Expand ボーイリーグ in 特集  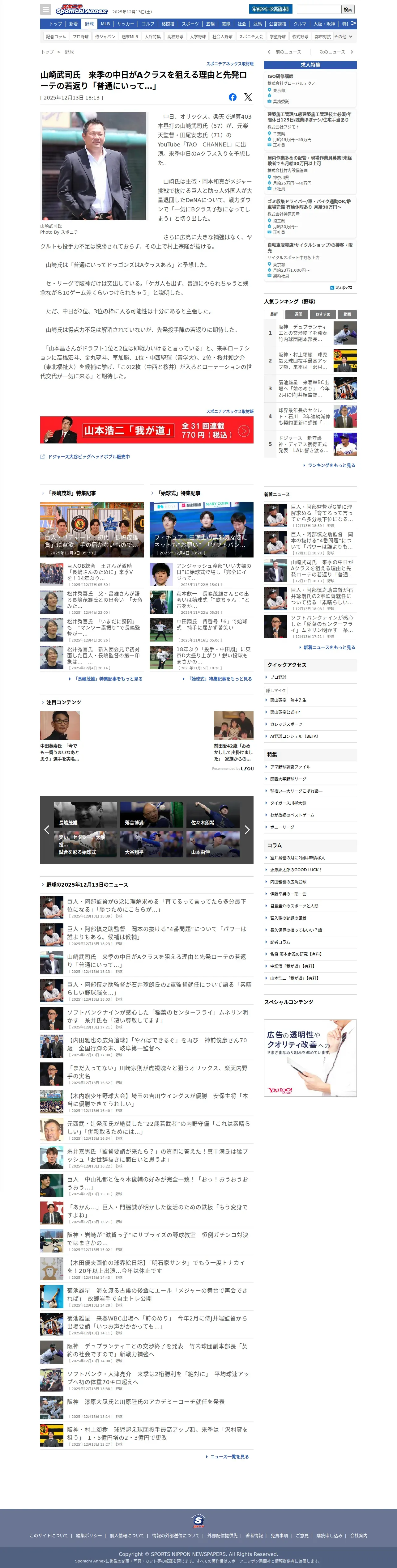pyautogui.click(x=310, y=827)
